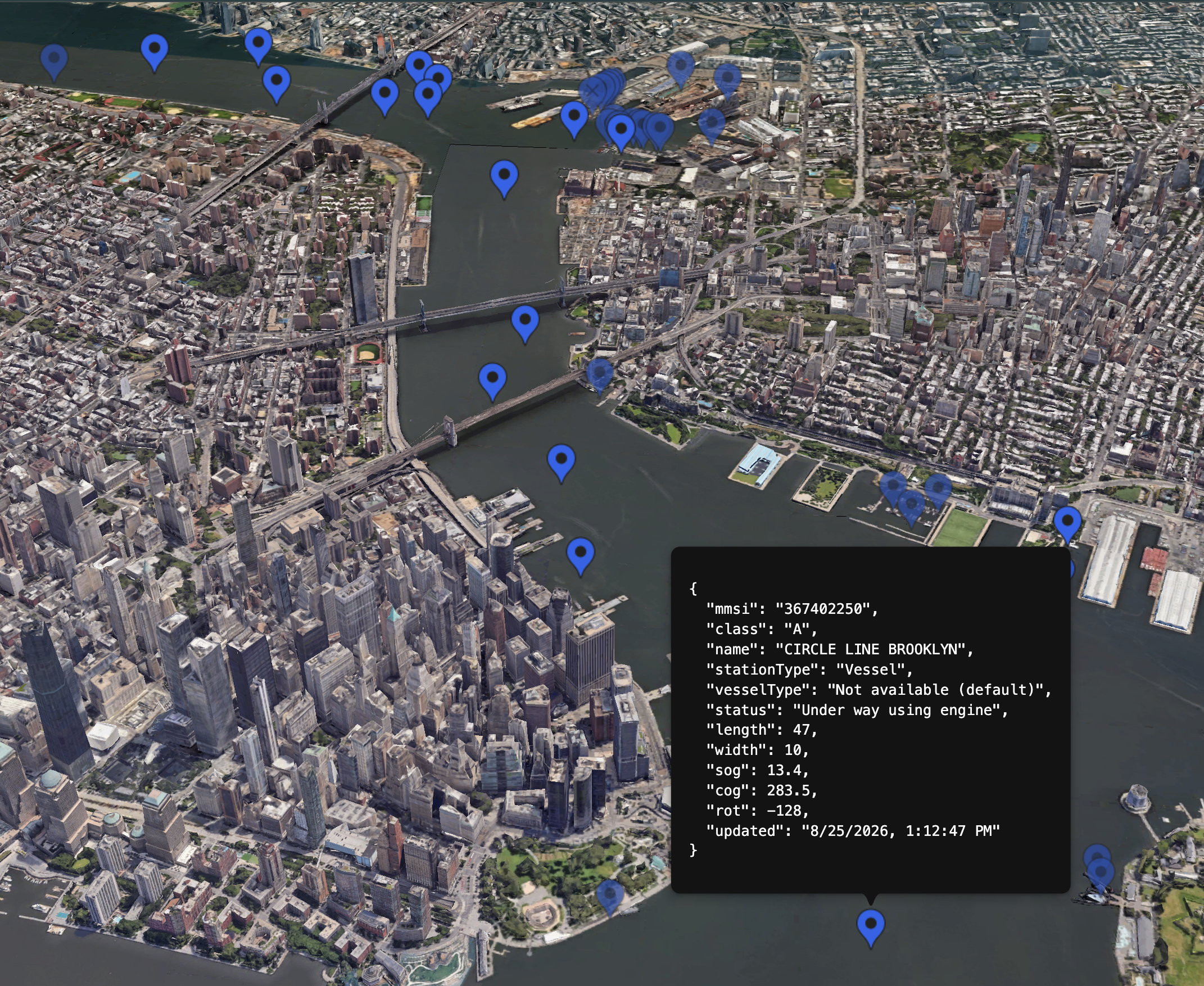Click the popup's pointer arrow tip
Screen dimensions: 1204x986
pyautogui.click(x=871, y=903)
